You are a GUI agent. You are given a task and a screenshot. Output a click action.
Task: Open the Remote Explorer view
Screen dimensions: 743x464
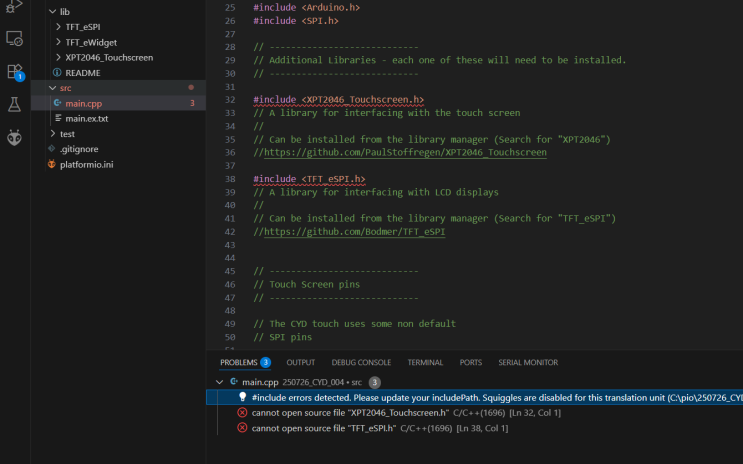click(14, 38)
